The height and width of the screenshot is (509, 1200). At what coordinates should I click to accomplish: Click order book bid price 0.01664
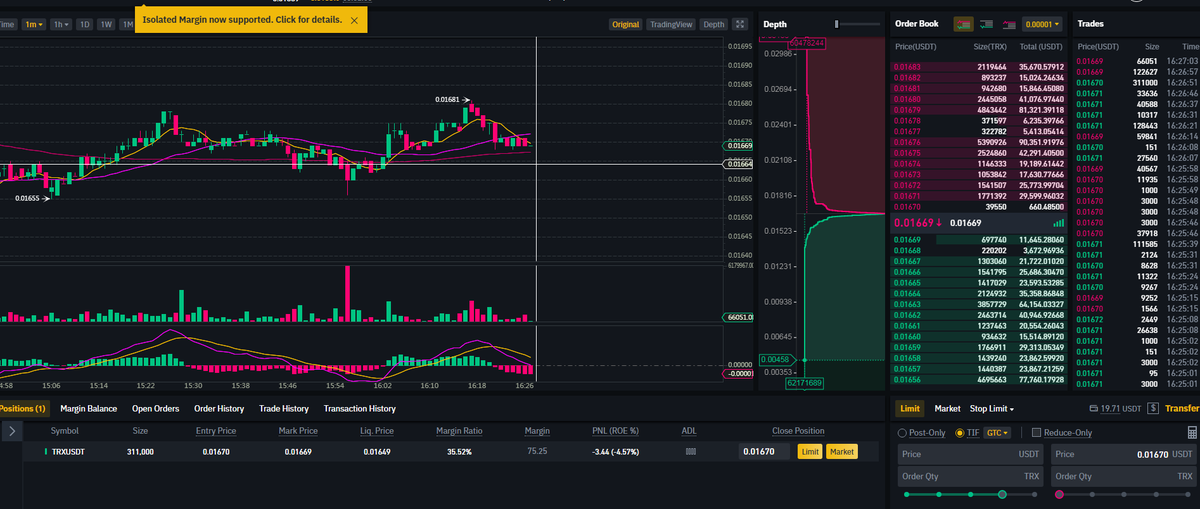[x=908, y=293]
